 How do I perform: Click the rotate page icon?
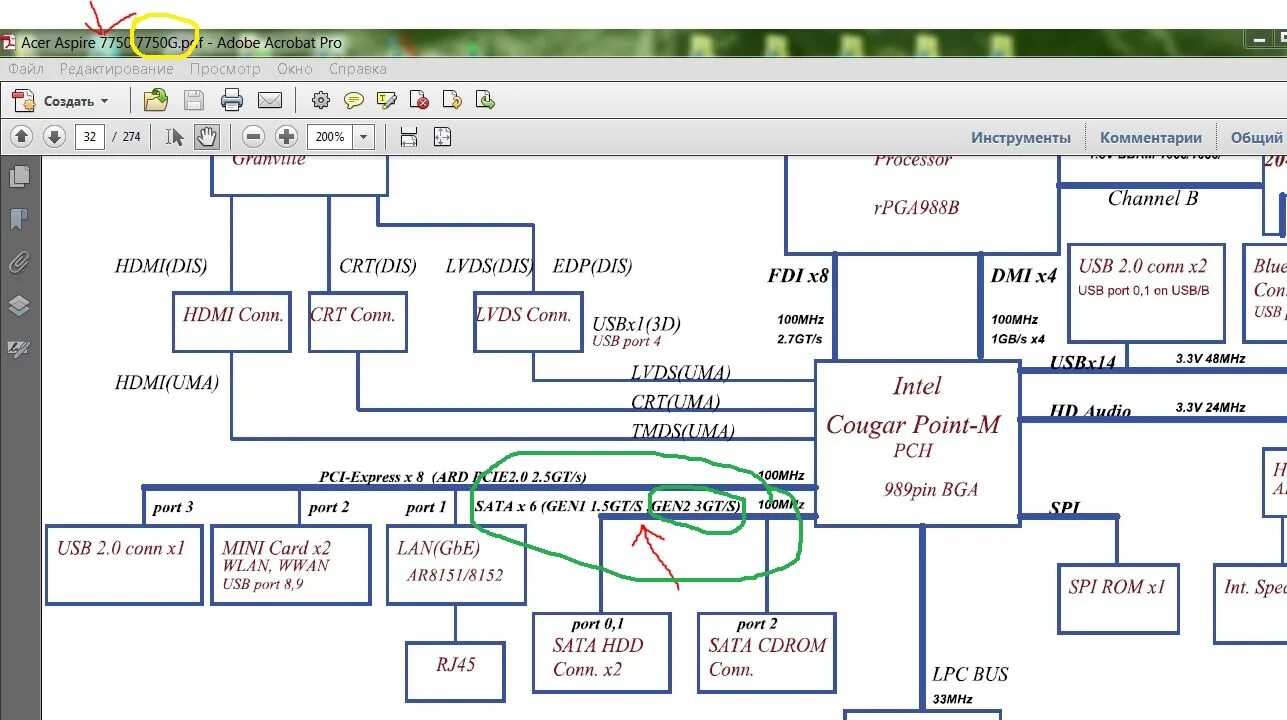[x=452, y=100]
